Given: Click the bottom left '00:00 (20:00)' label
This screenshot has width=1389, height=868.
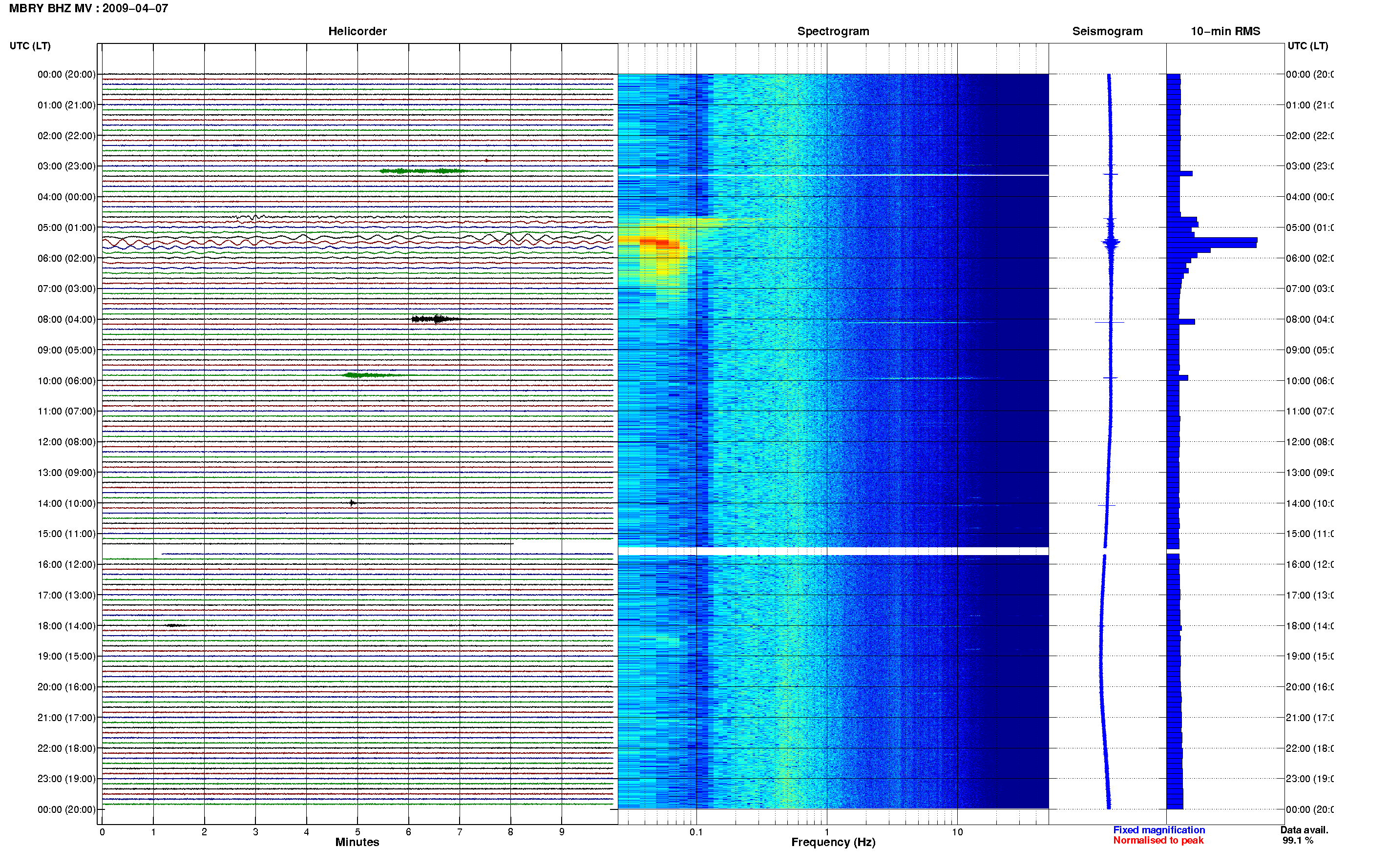Looking at the screenshot, I should point(66,809).
